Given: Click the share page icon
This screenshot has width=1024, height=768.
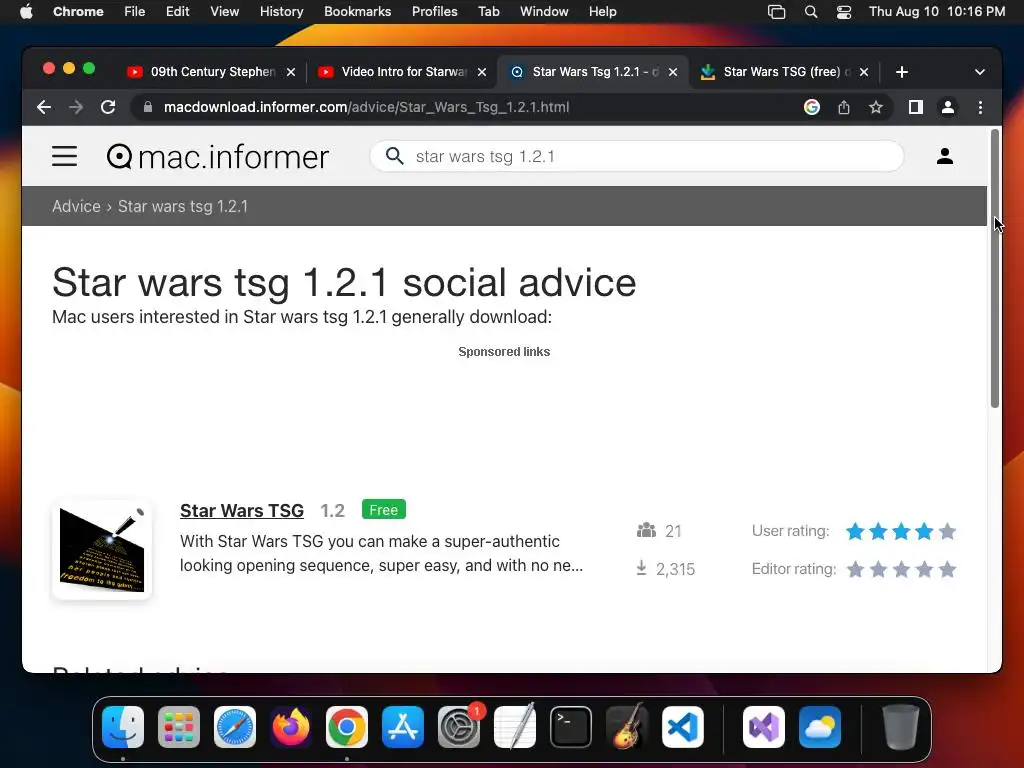Looking at the screenshot, I should pyautogui.click(x=844, y=107).
